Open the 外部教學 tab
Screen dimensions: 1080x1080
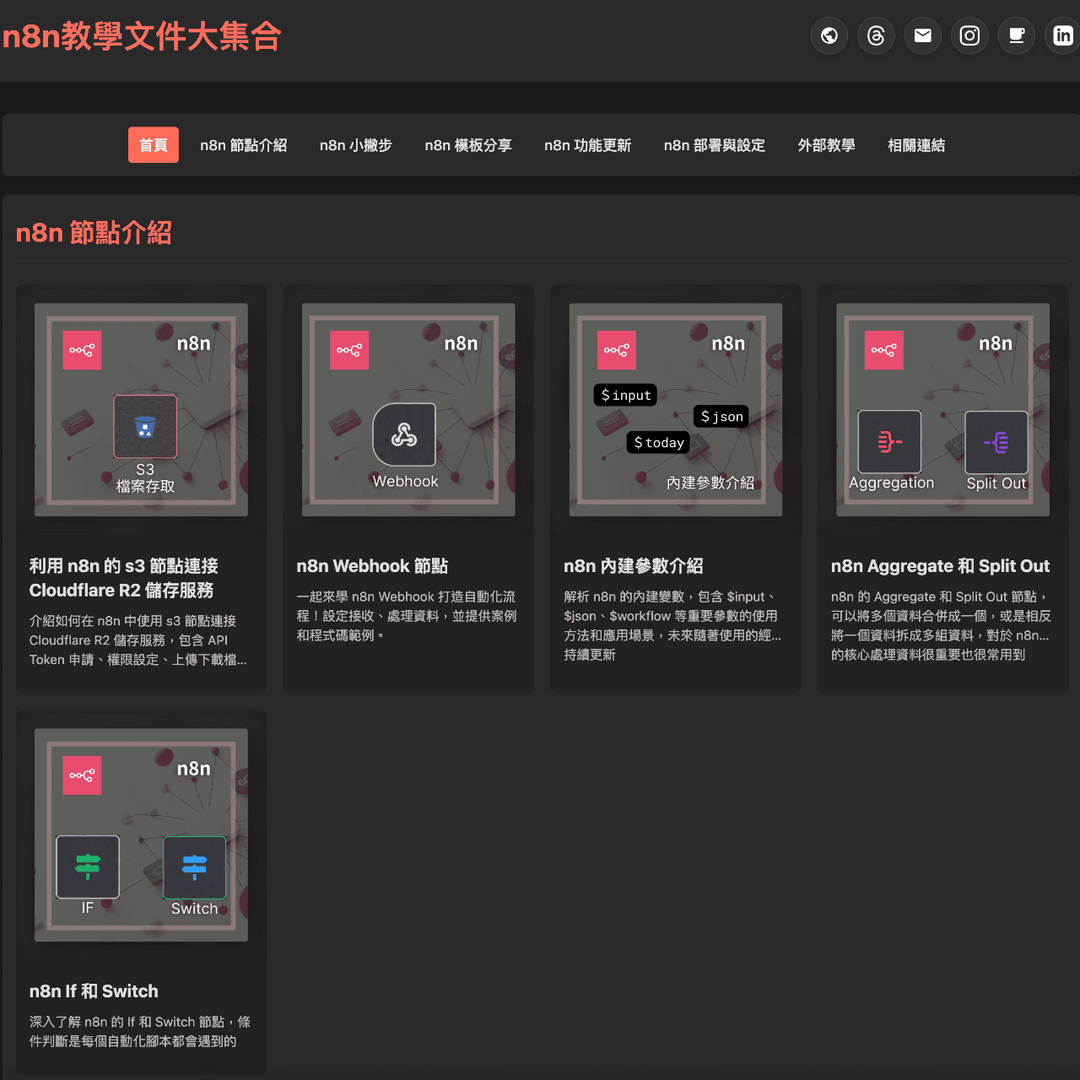click(x=826, y=145)
